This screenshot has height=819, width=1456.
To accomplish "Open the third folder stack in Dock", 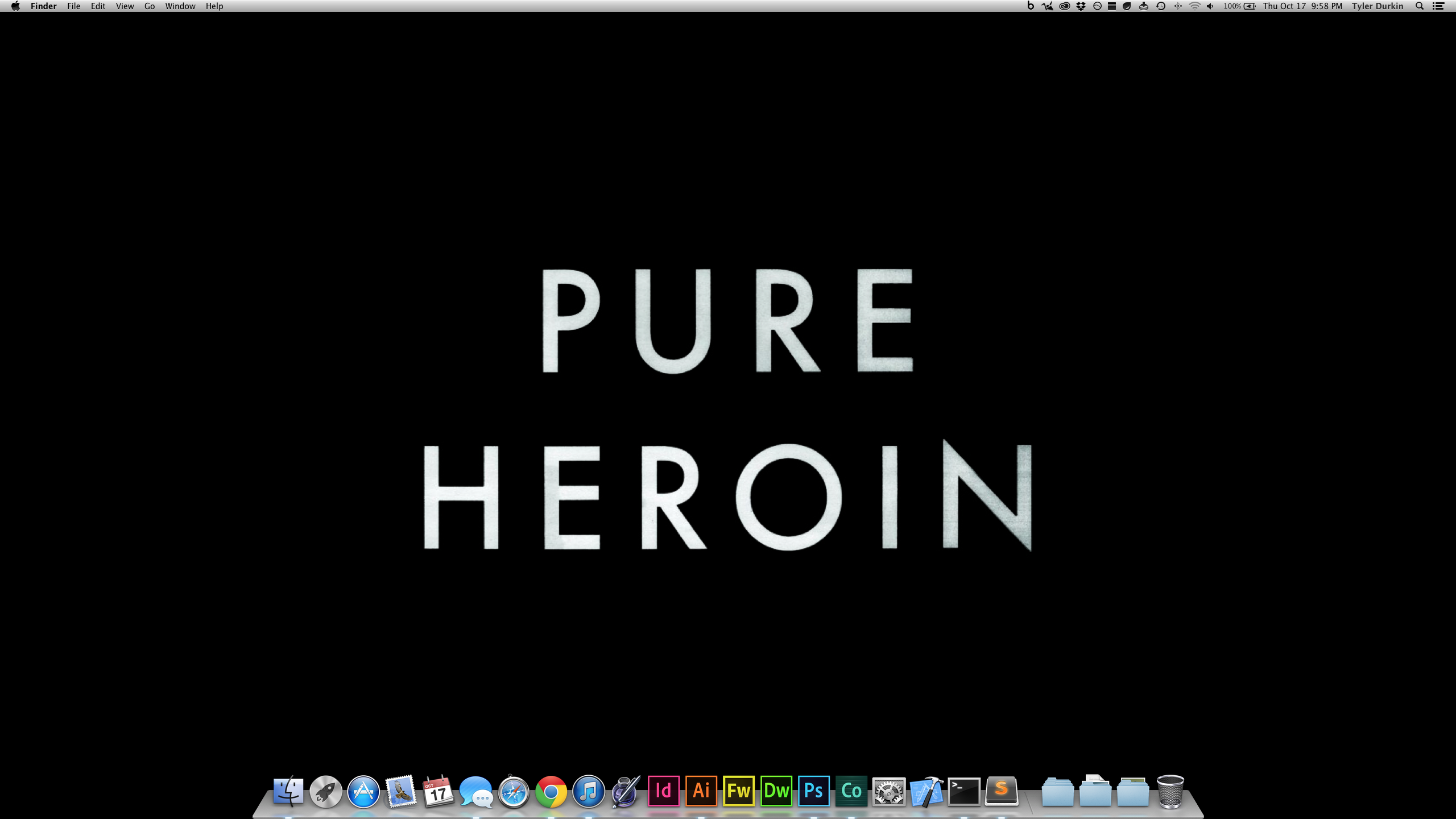I will tap(1133, 791).
